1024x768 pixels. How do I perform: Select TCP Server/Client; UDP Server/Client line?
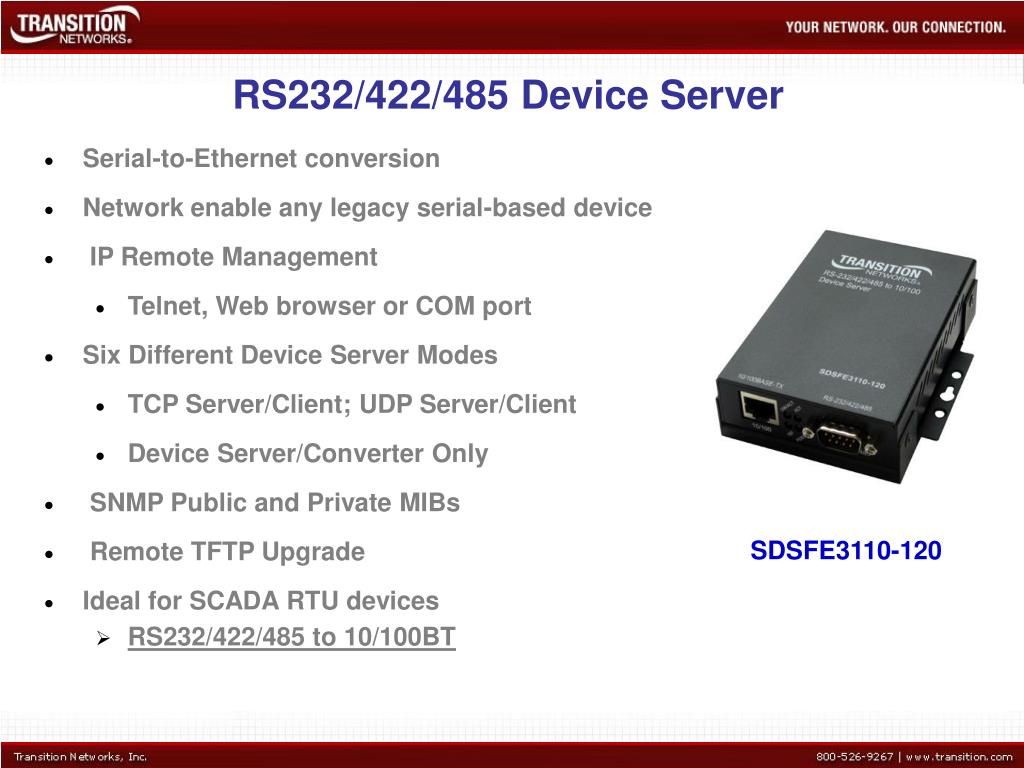click(x=351, y=404)
